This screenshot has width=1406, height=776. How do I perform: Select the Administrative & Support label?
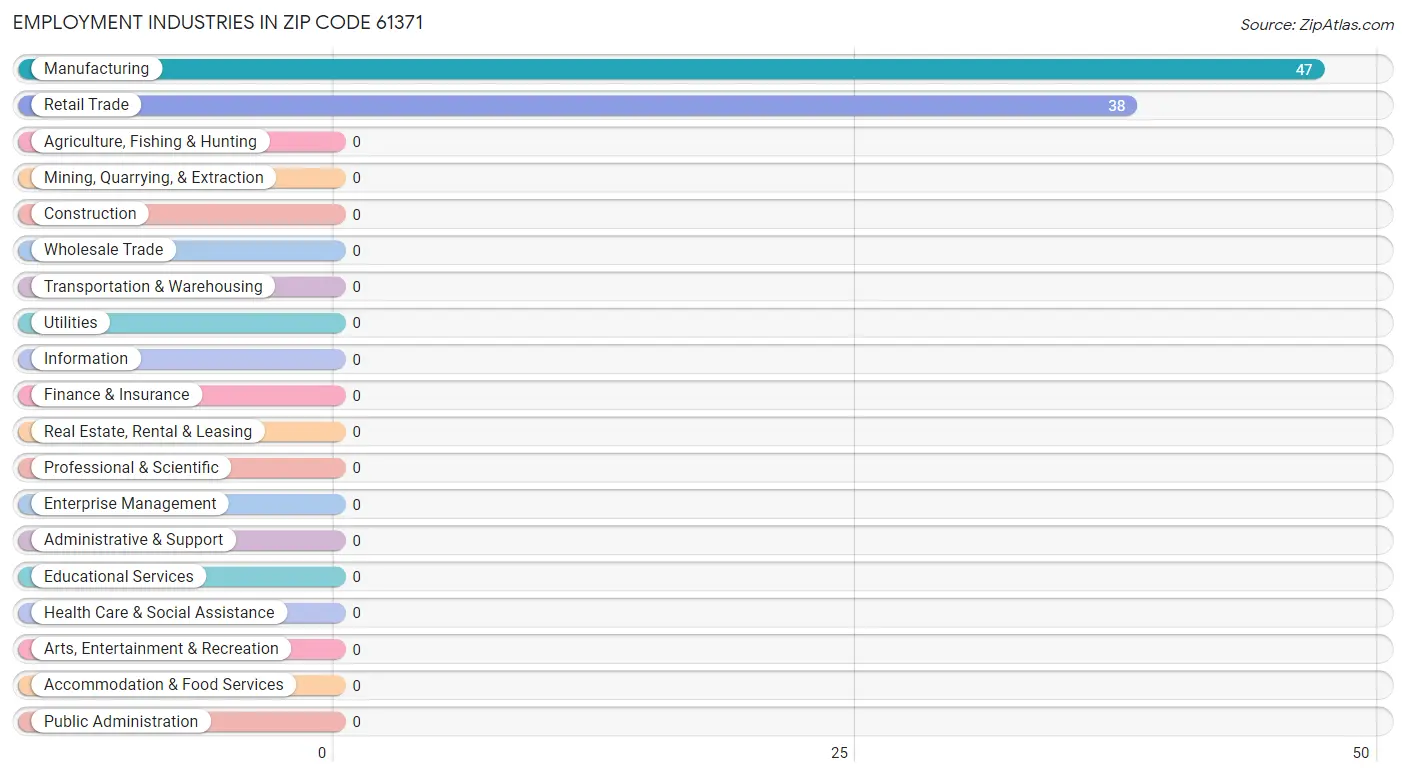134,540
